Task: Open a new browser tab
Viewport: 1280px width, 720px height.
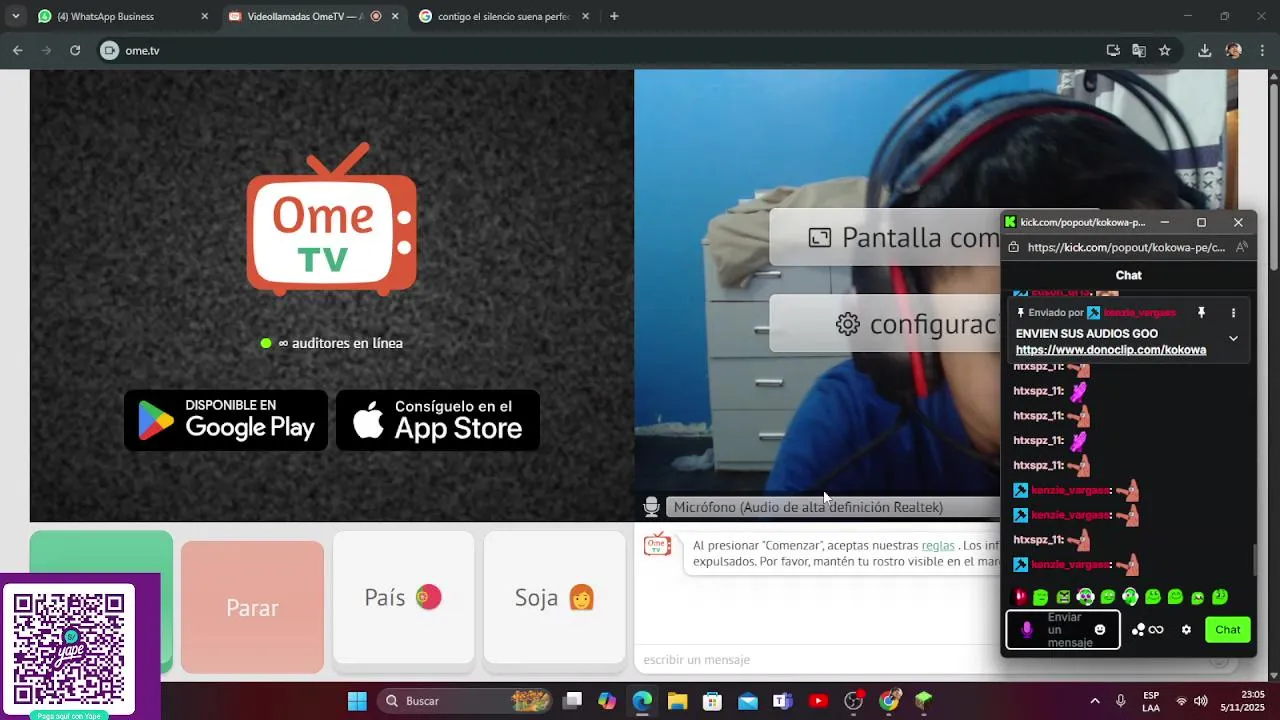Action: 614,16
